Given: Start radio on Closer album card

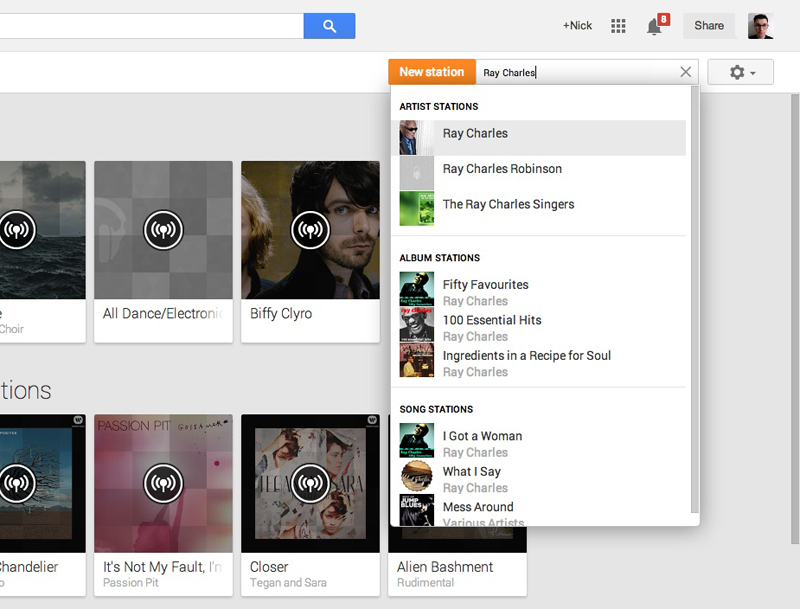Looking at the screenshot, I should pyautogui.click(x=310, y=483).
